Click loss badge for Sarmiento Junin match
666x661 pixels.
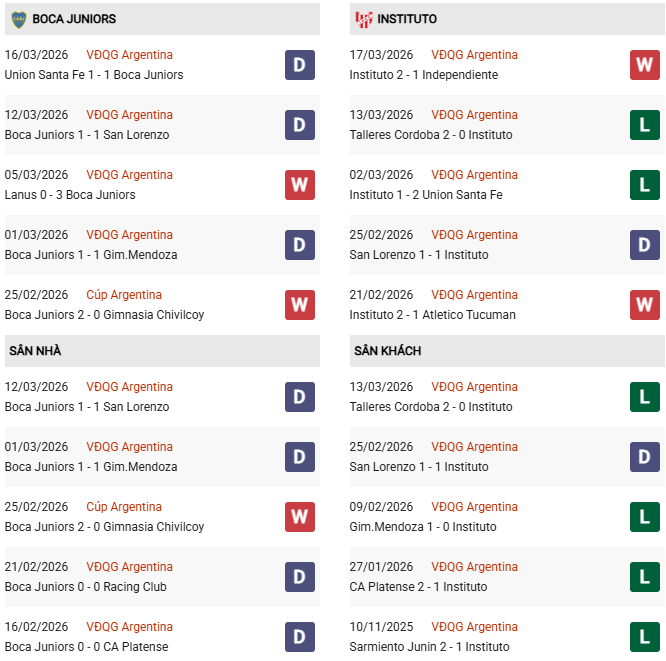[x=644, y=637]
